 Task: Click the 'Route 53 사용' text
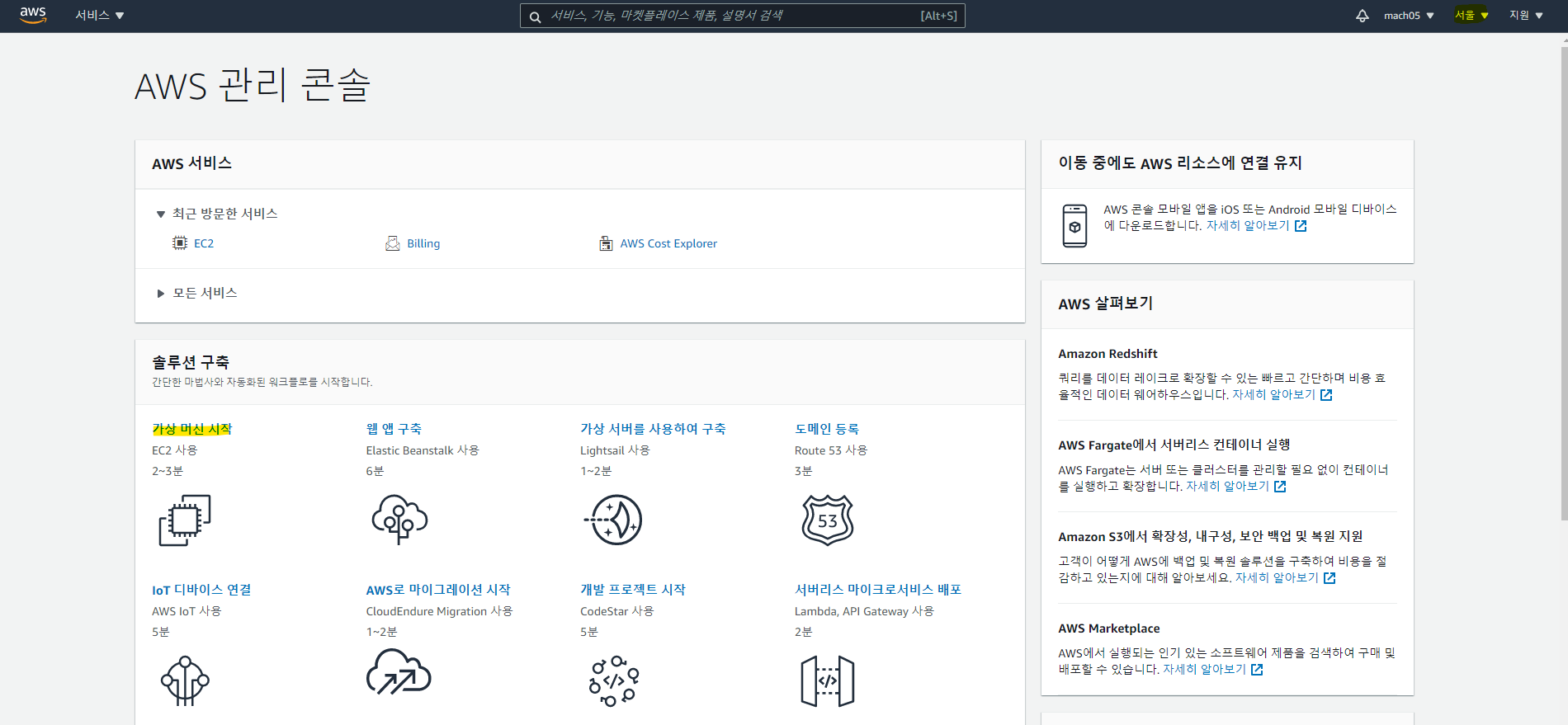point(831,450)
